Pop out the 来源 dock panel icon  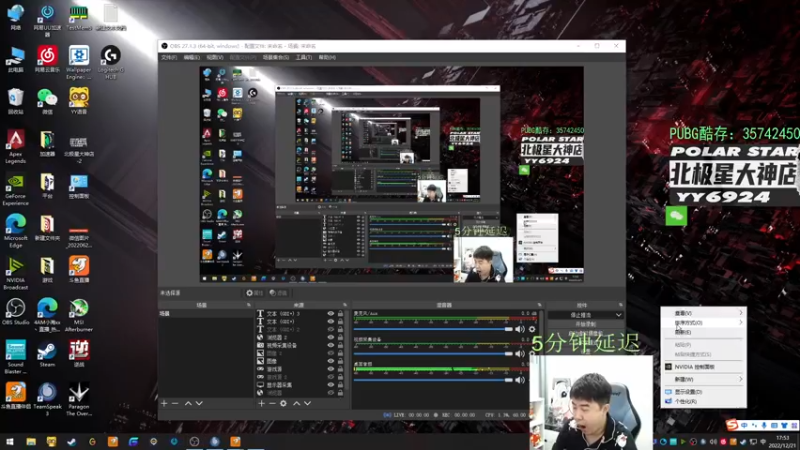coord(345,305)
